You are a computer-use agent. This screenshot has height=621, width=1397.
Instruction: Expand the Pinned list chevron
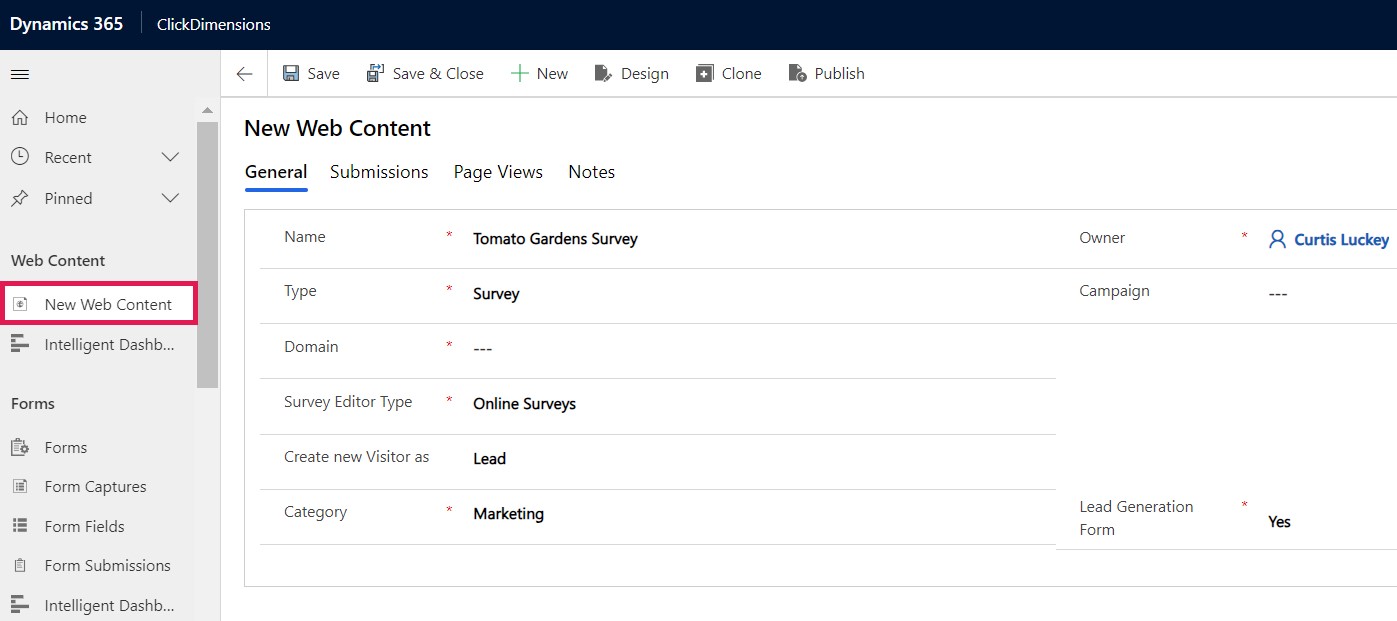171,198
